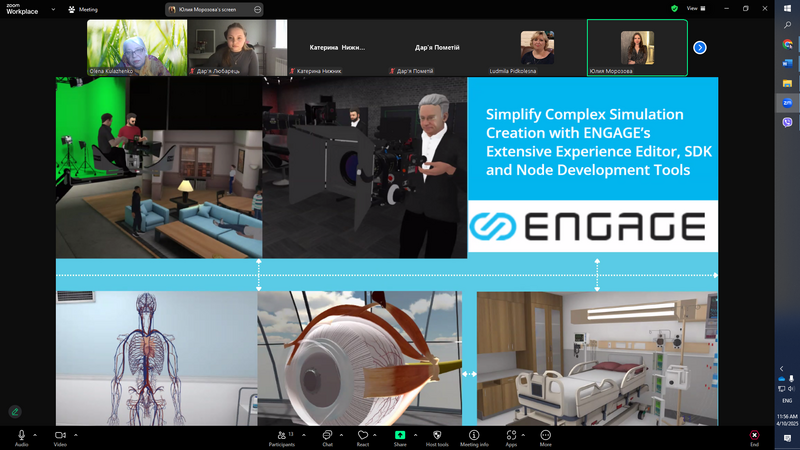Viewport: 800px width, 450px height.
Task: Open Google Chrome from the taskbar
Action: coord(787,44)
